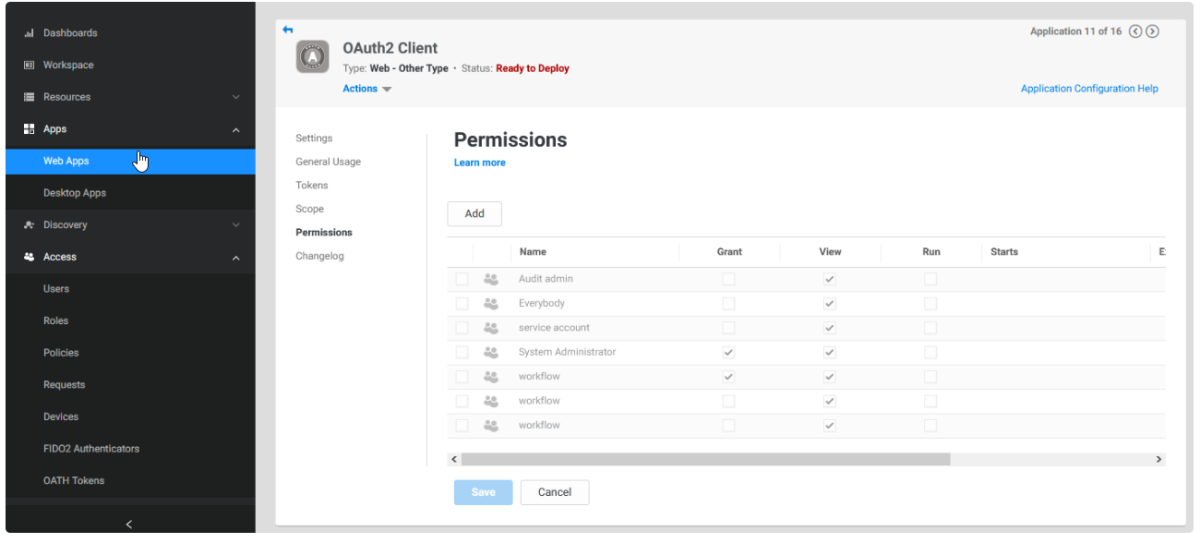Select the row checkbox for service account
Image resolution: width=1200 pixels, height=543 pixels.
(x=461, y=328)
